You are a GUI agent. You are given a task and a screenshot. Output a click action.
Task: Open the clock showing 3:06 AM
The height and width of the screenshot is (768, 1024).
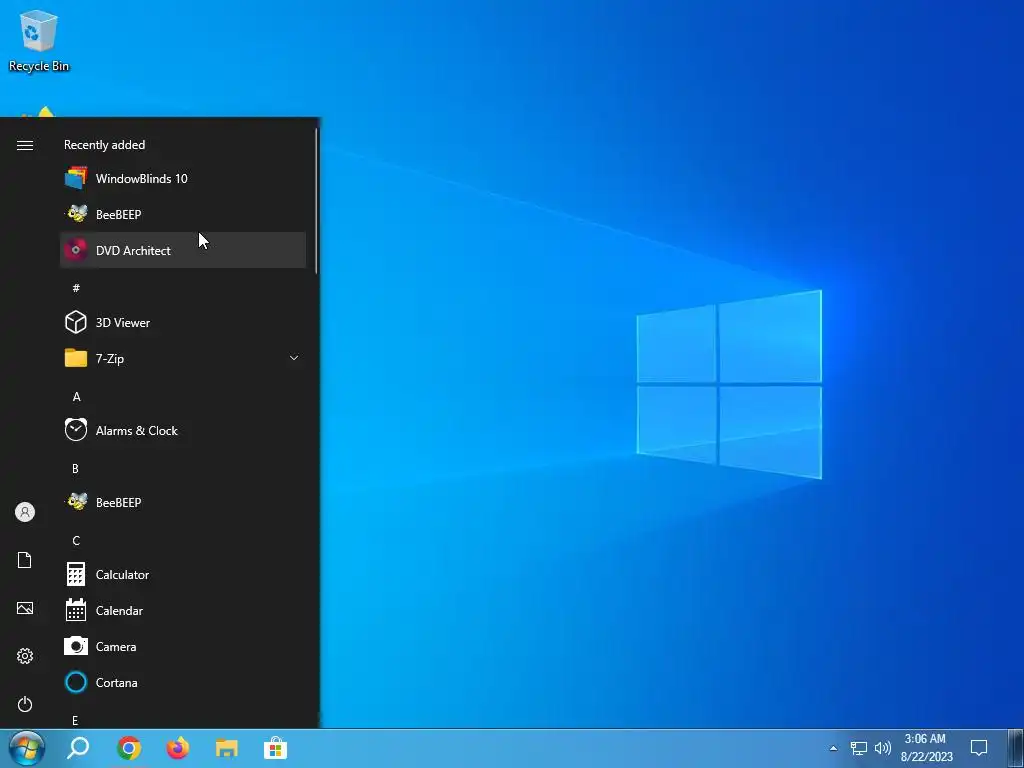tap(926, 748)
